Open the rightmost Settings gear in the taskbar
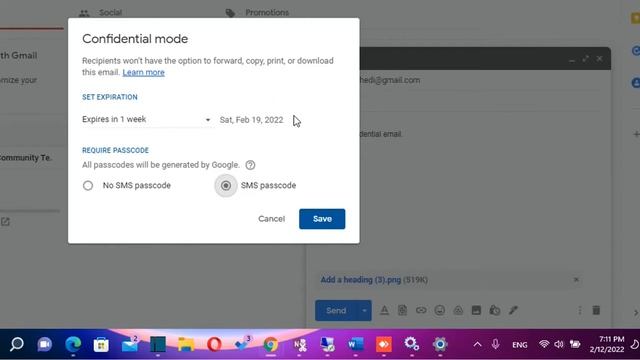This screenshot has height=360, width=640. 440,344
